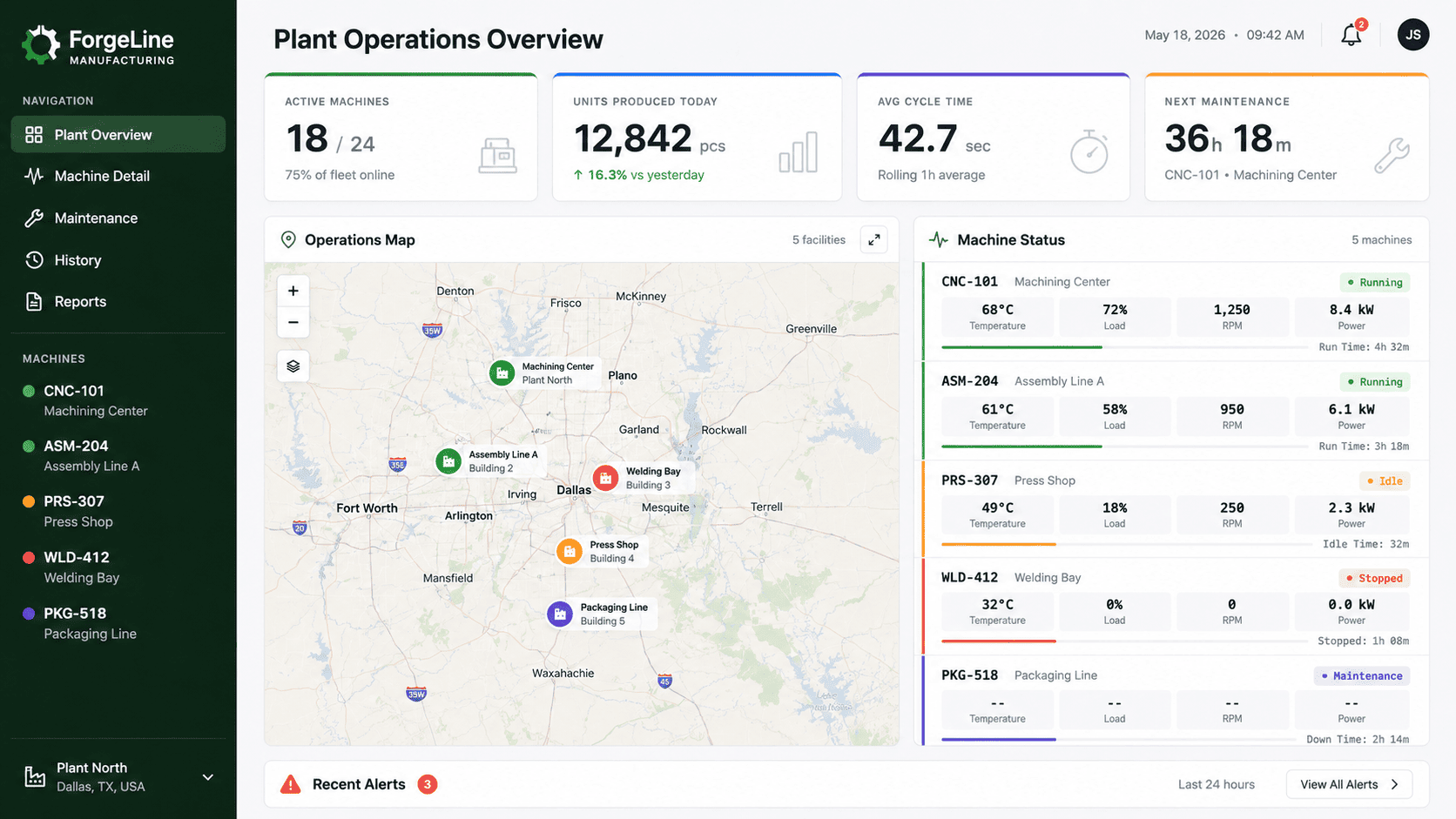The height and width of the screenshot is (819, 1456).
Task: Click the stopwatch icon in Avg Cycle Time card
Action: (x=1089, y=152)
